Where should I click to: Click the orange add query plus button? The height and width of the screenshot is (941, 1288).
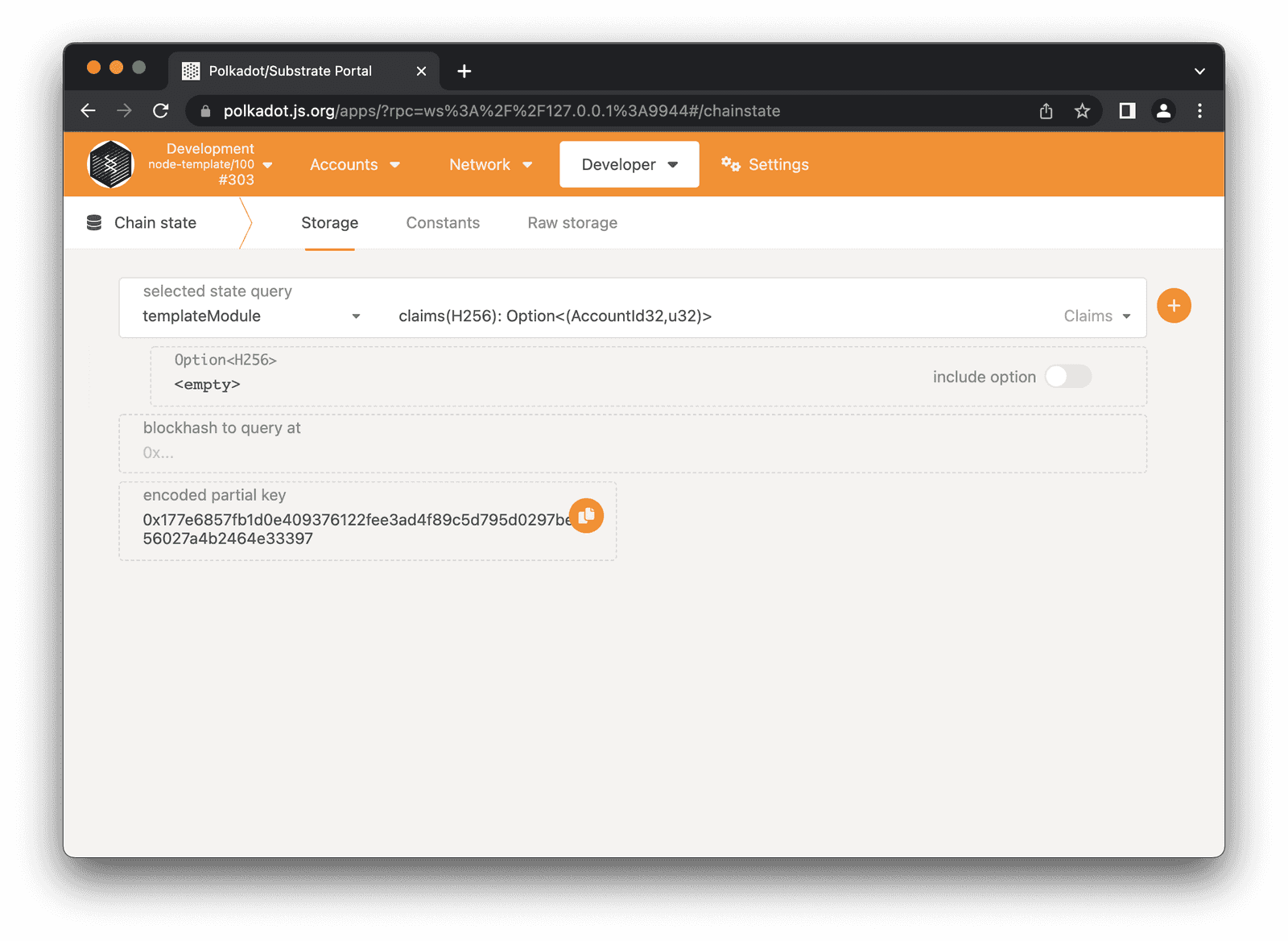[1174, 306]
